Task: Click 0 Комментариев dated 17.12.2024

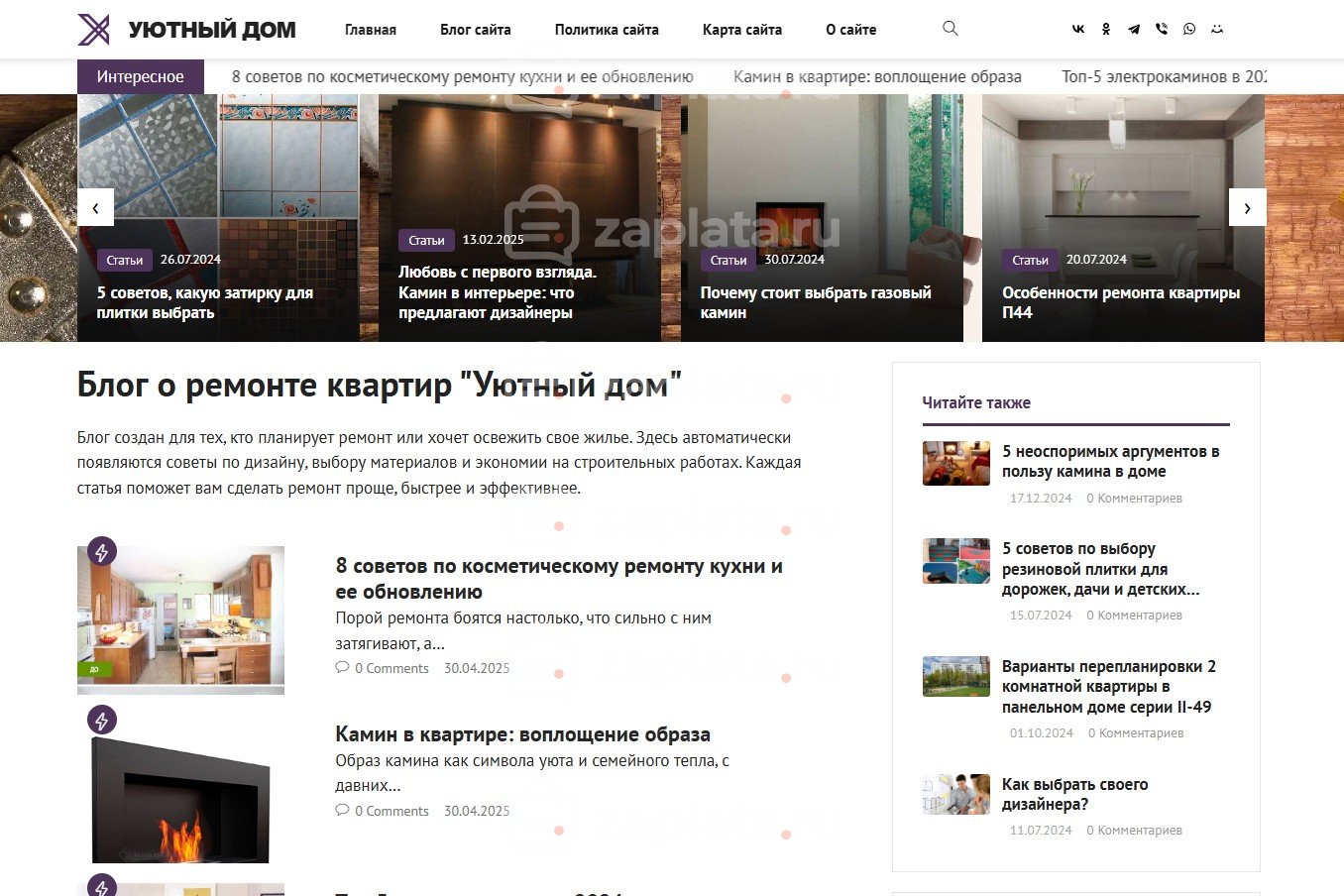Action: pyautogui.click(x=1134, y=499)
